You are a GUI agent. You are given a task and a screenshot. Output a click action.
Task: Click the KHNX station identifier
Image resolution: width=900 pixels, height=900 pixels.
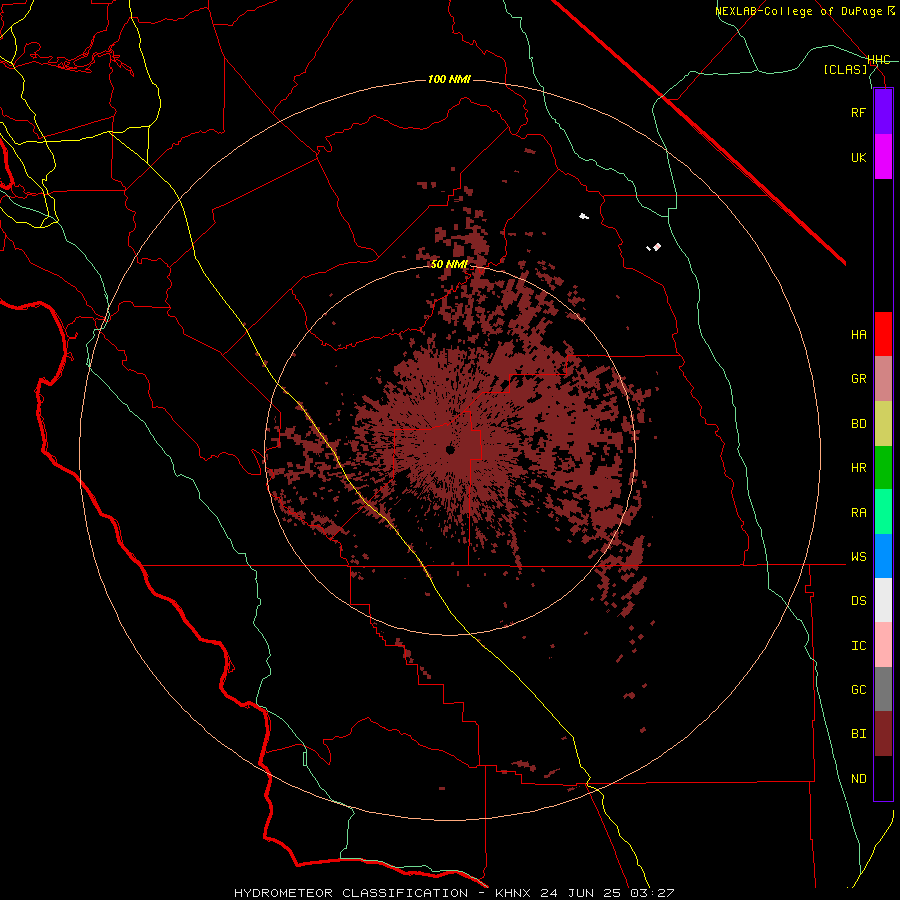(513, 893)
